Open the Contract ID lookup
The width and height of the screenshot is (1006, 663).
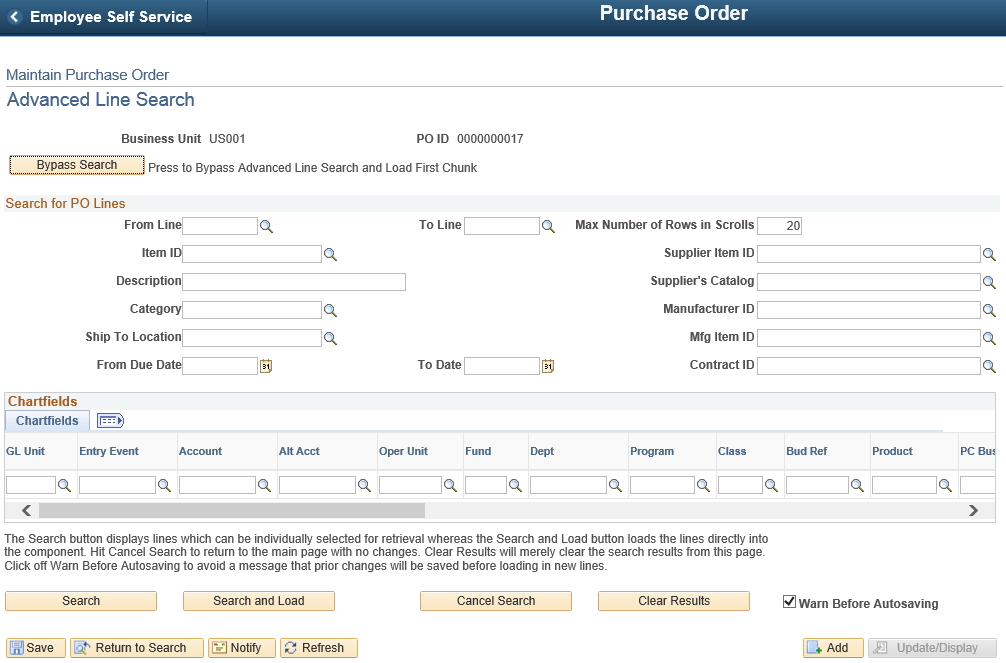click(989, 366)
